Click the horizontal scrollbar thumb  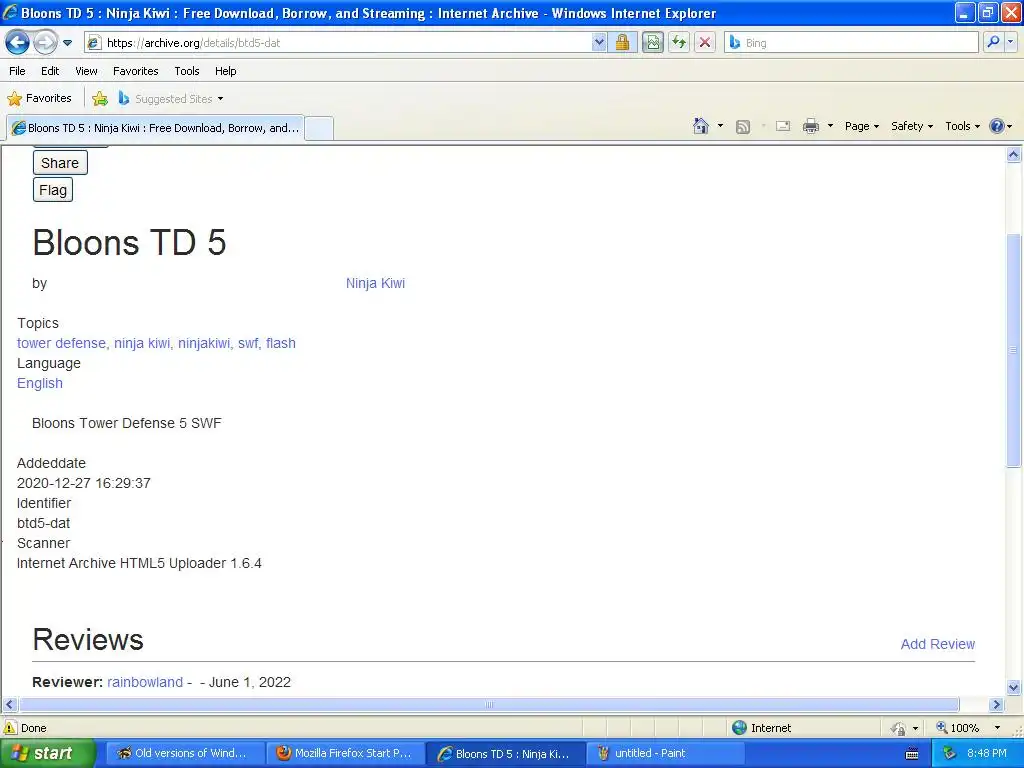pos(489,705)
